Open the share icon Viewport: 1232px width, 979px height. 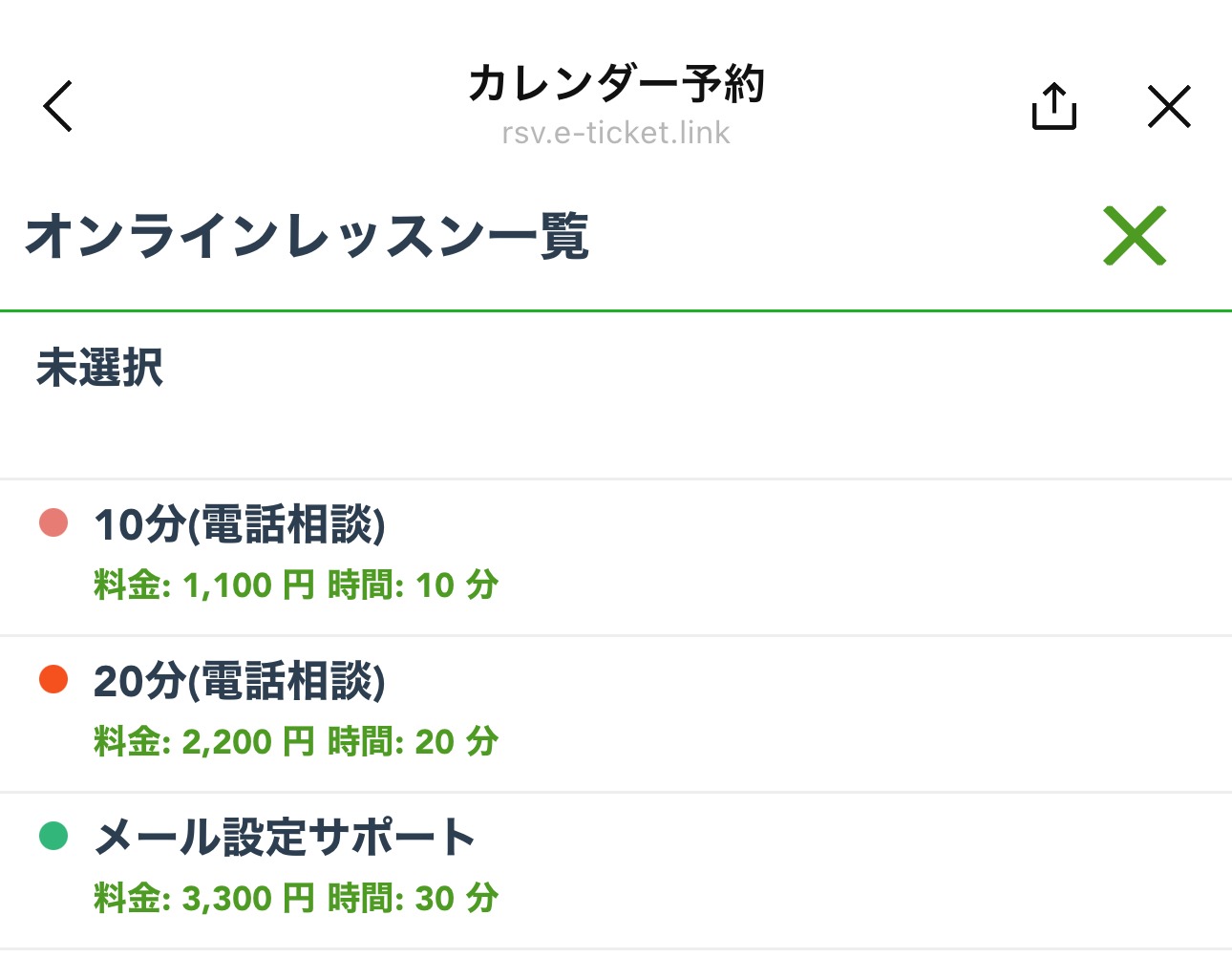[1054, 106]
